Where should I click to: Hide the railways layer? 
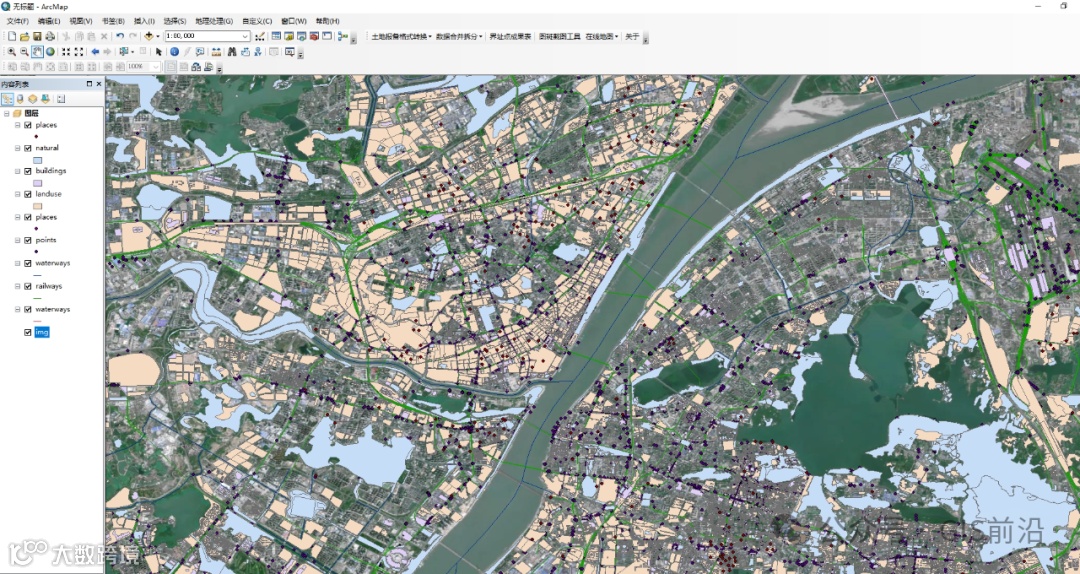28,286
